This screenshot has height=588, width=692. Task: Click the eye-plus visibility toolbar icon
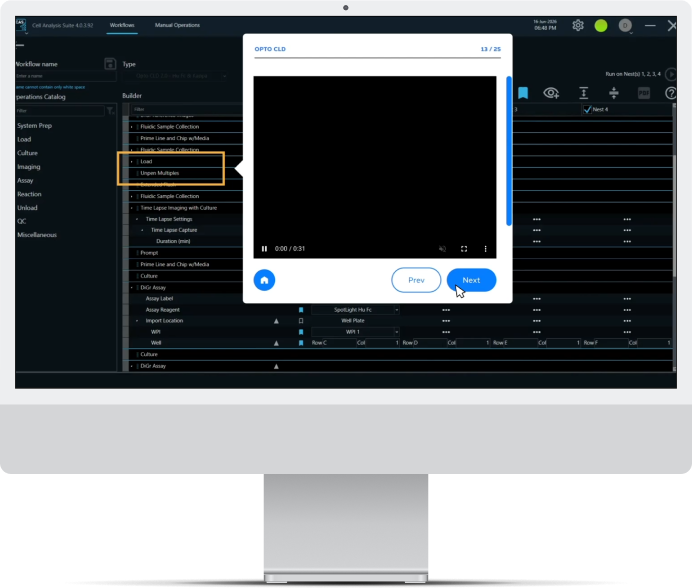551,93
